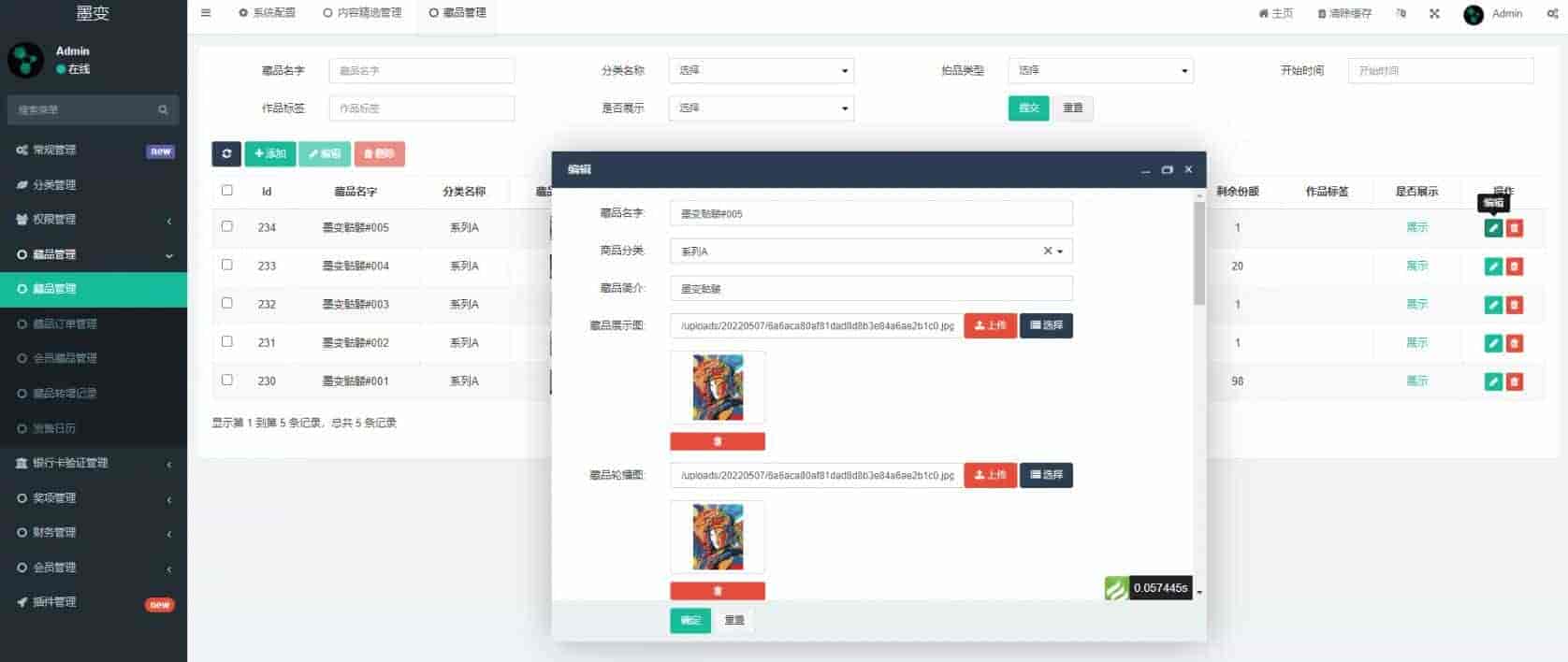1568x662 pixels.
Task: Click the edit pencil icon for row 230
Action: pos(1493,381)
